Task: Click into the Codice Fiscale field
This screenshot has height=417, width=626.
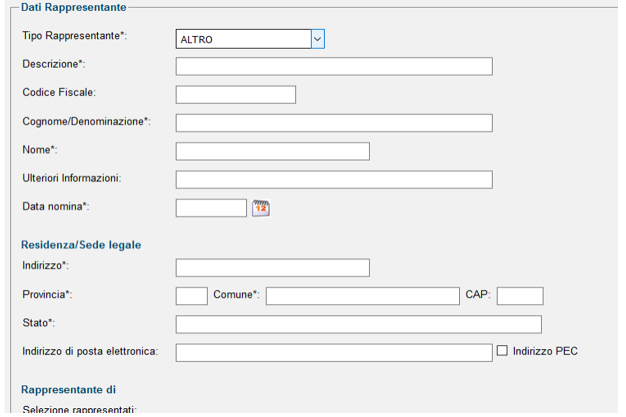Action: pyautogui.click(x=236, y=95)
